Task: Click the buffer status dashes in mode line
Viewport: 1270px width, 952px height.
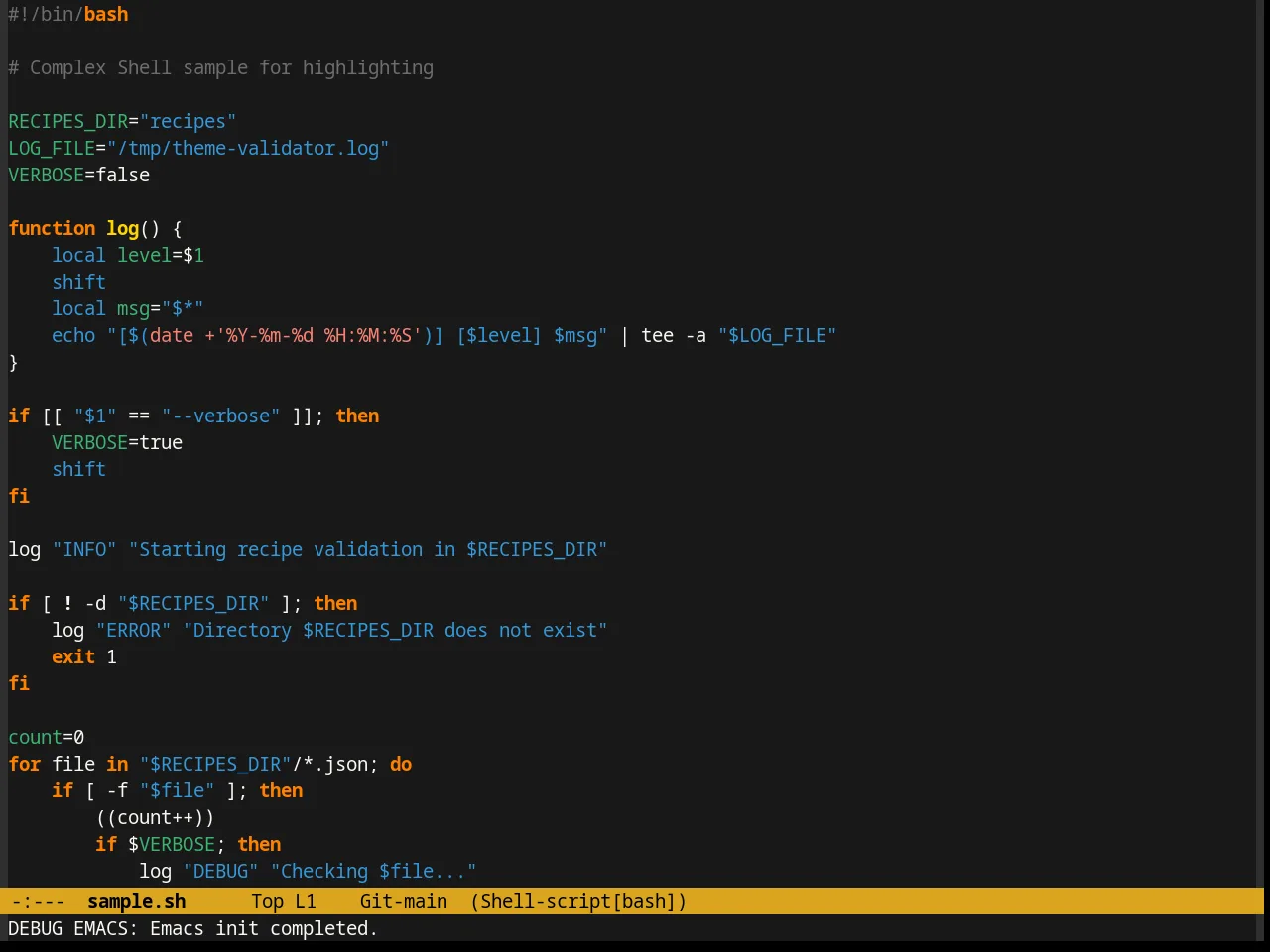Action: pyautogui.click(x=38, y=901)
